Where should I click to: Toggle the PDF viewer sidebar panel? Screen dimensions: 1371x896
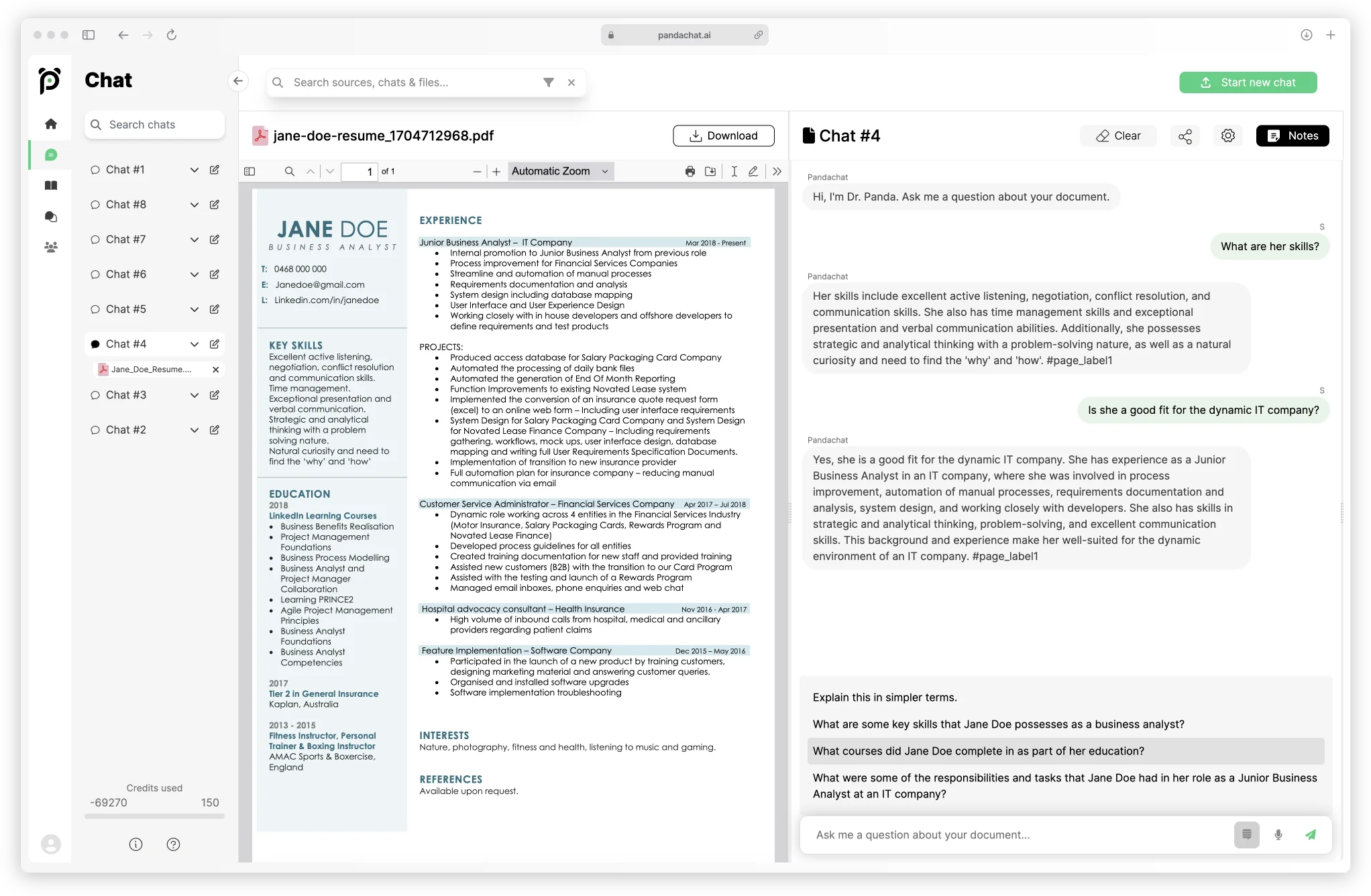250,172
